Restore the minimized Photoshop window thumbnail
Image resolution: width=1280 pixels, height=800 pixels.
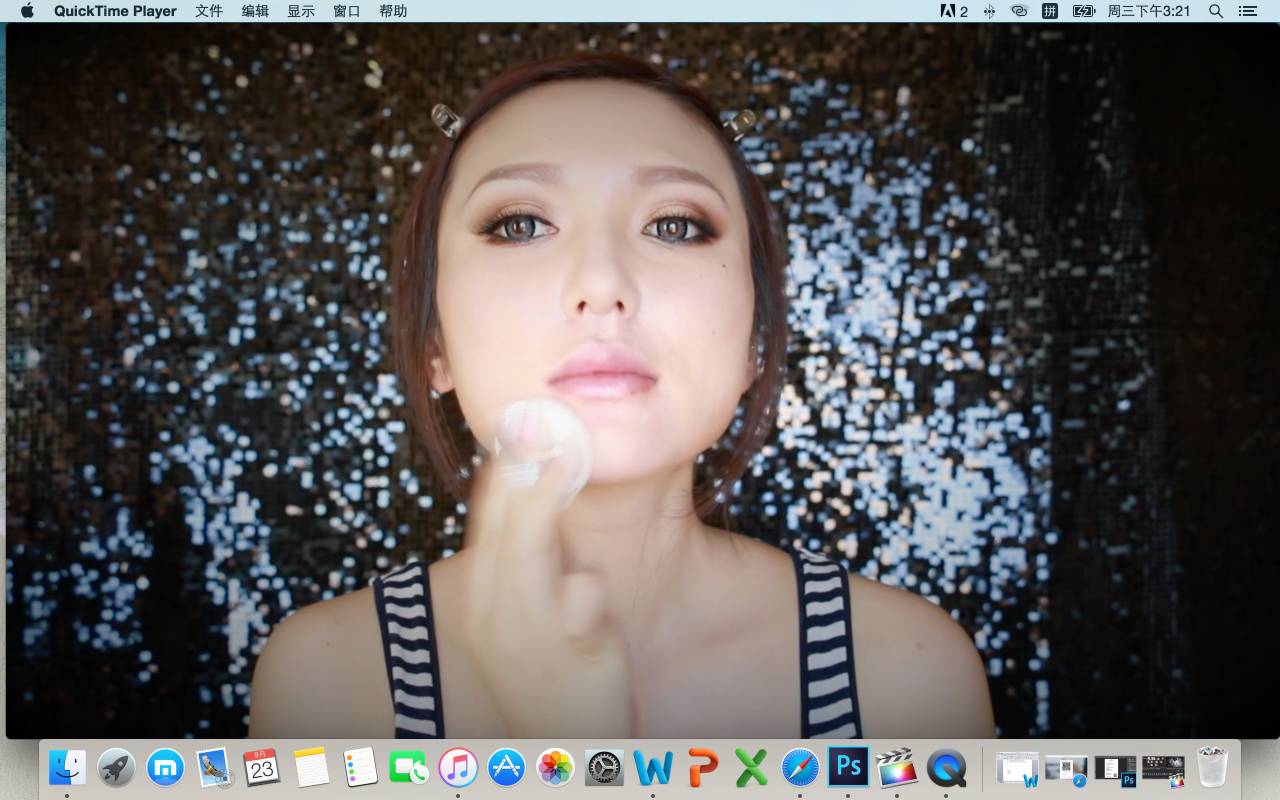click(1115, 768)
